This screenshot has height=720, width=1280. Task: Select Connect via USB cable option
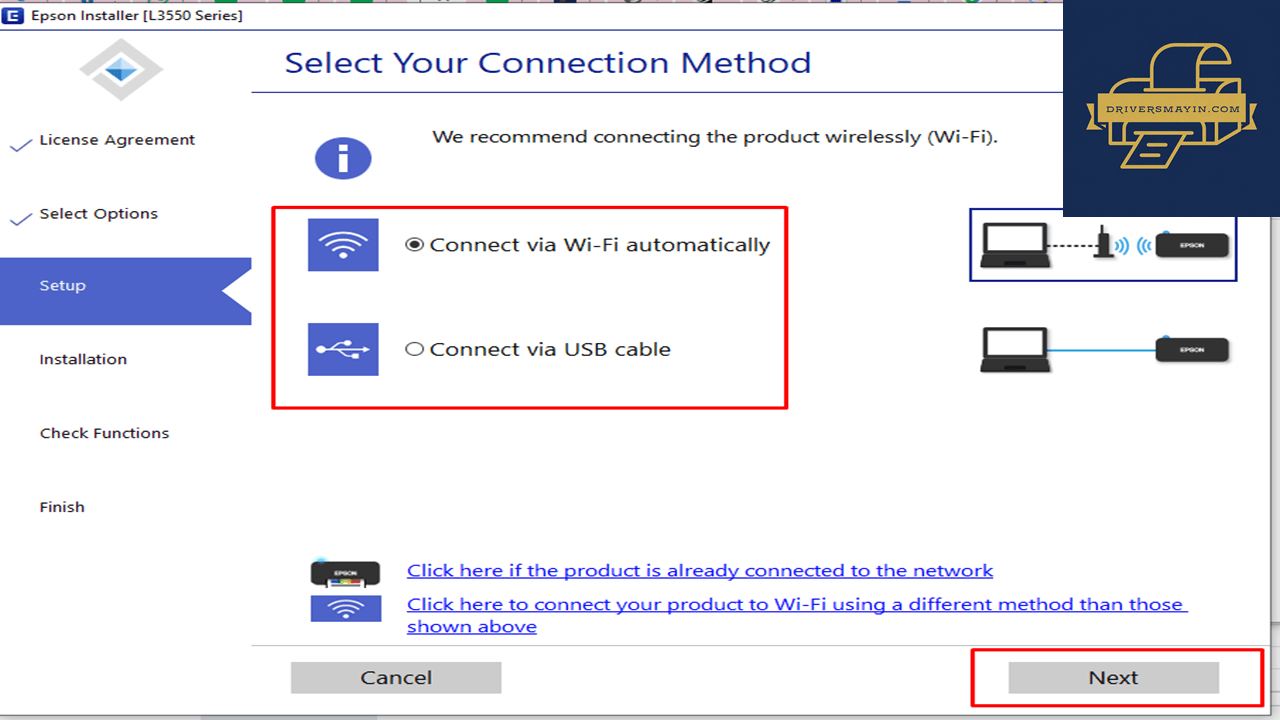tap(538, 349)
